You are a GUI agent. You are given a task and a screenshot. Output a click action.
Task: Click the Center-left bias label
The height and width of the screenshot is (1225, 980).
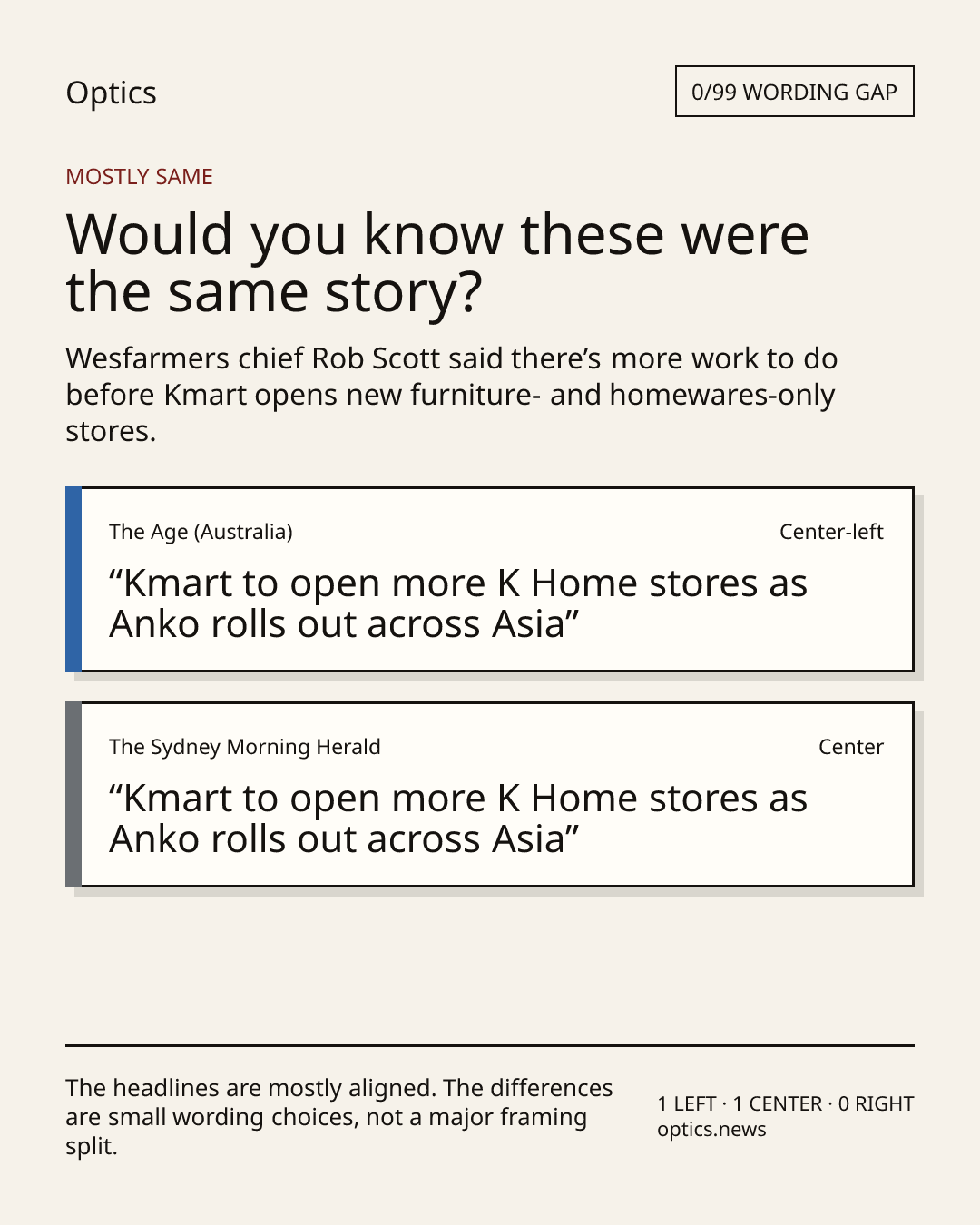pos(831,532)
